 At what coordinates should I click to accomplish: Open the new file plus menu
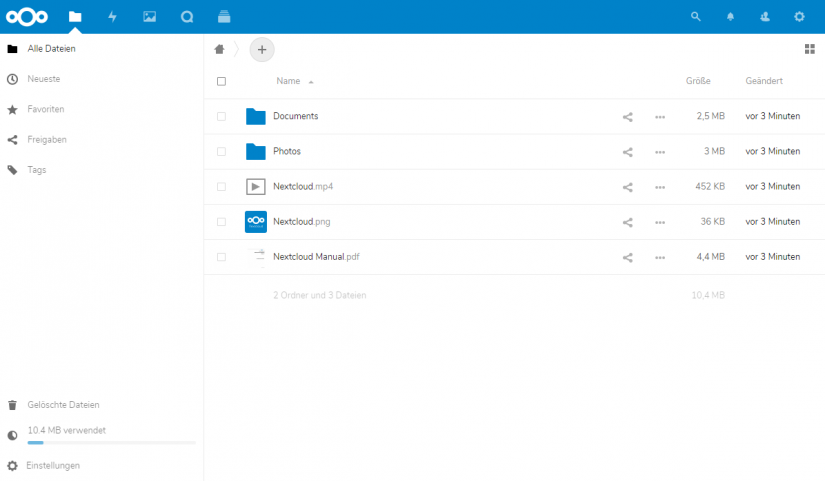click(x=261, y=49)
